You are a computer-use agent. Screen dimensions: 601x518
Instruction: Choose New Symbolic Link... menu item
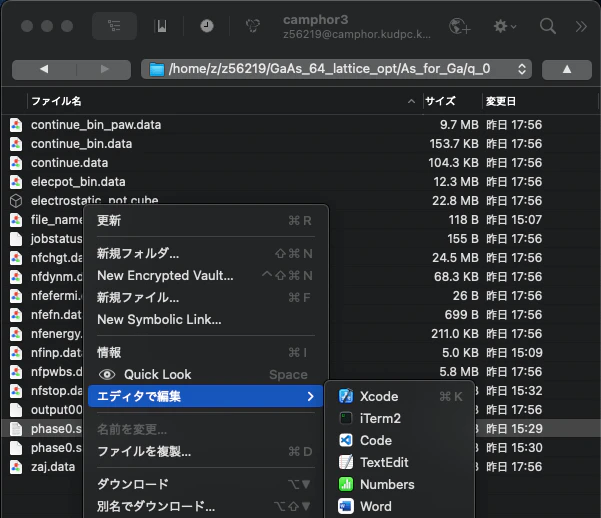(205, 319)
